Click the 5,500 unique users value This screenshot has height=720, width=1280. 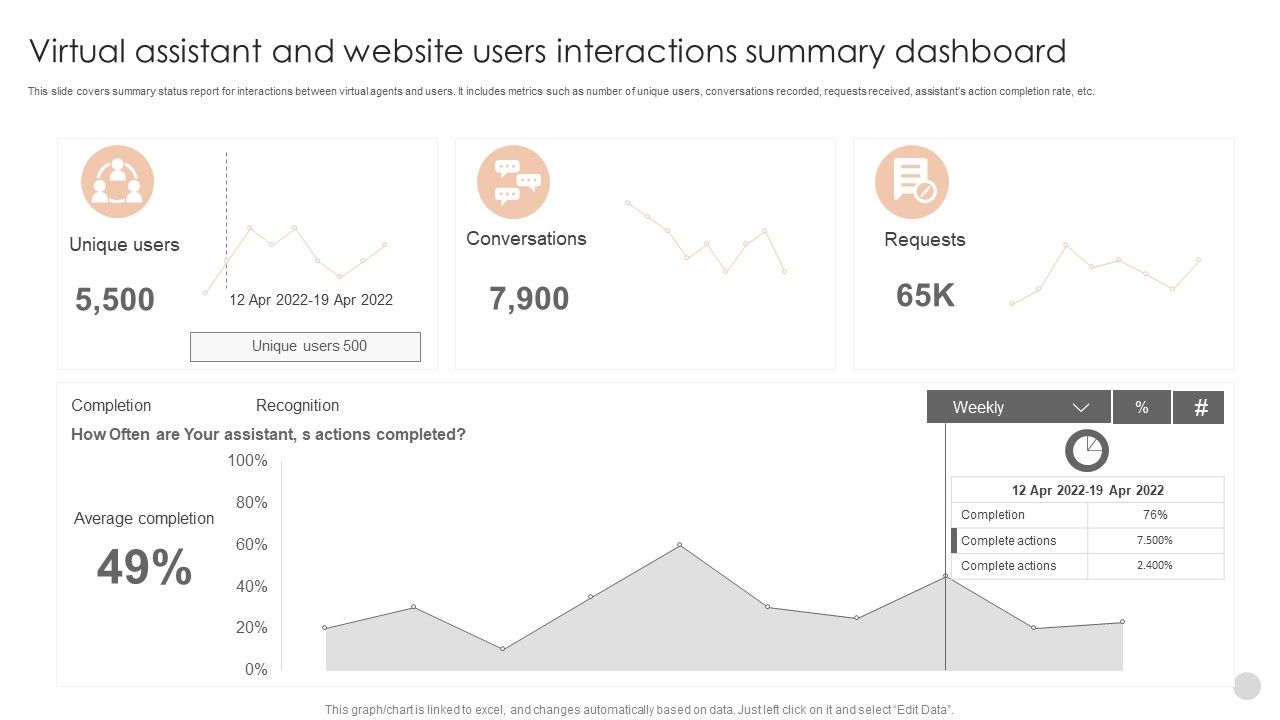(x=115, y=300)
